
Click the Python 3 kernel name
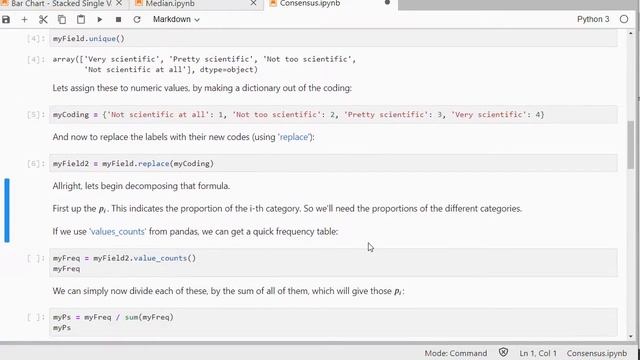(x=593, y=19)
